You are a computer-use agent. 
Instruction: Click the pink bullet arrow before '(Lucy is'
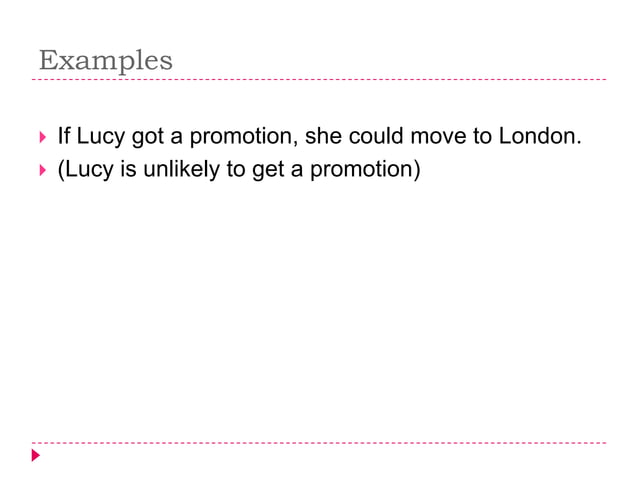[43, 170]
